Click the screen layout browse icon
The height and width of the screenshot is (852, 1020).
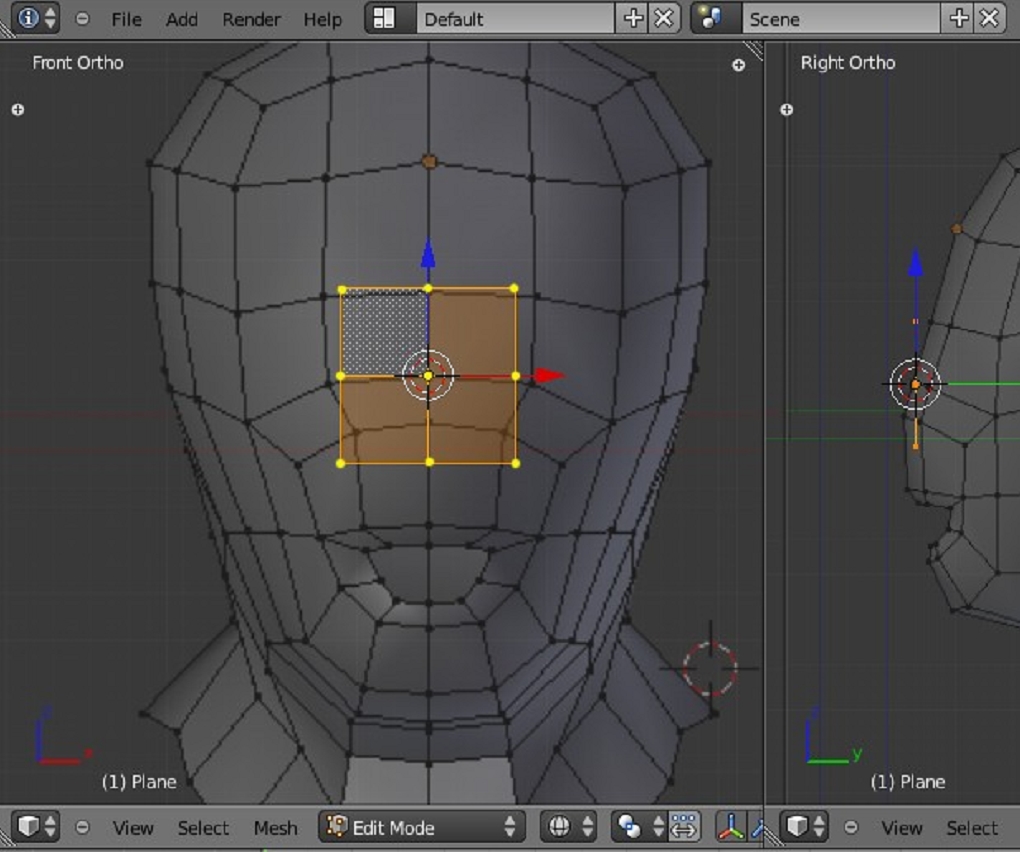click(x=384, y=18)
